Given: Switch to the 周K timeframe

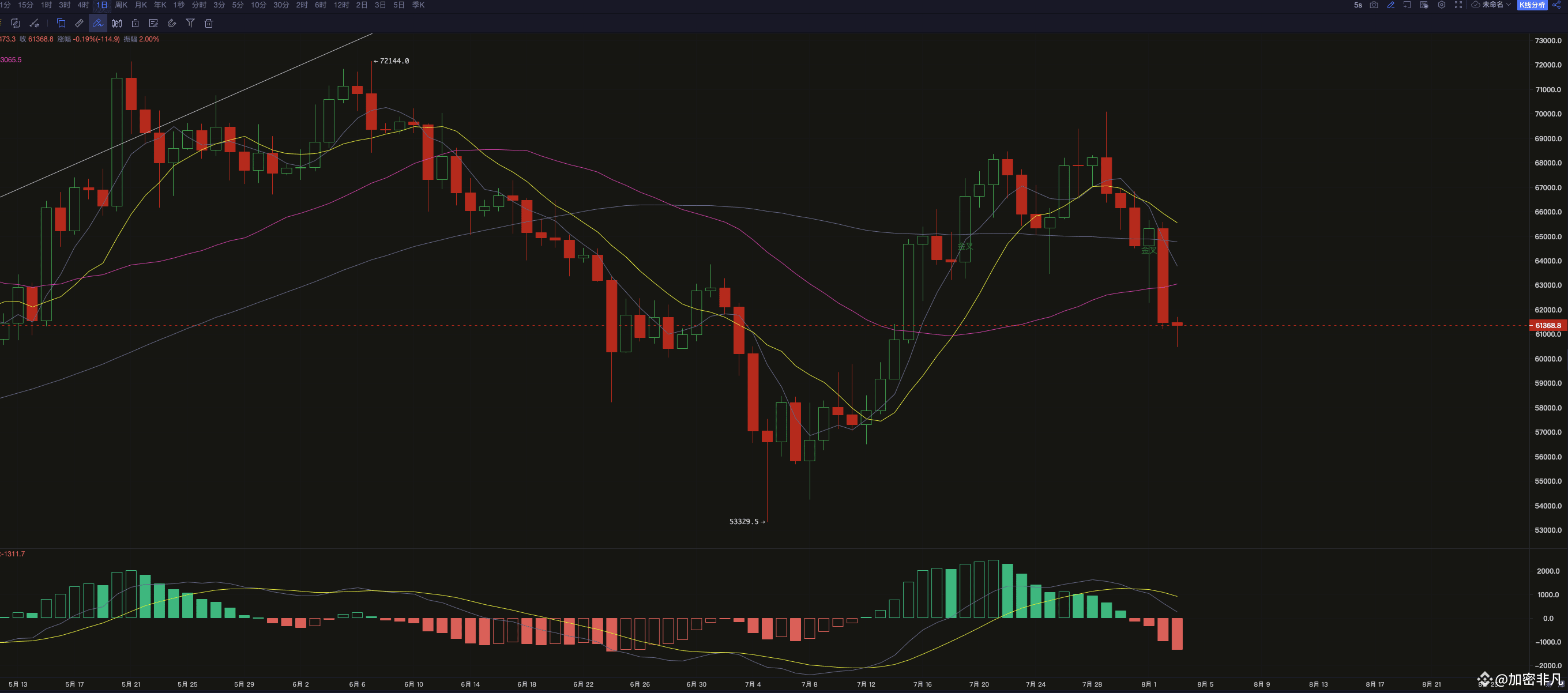Looking at the screenshot, I should 121,5.
